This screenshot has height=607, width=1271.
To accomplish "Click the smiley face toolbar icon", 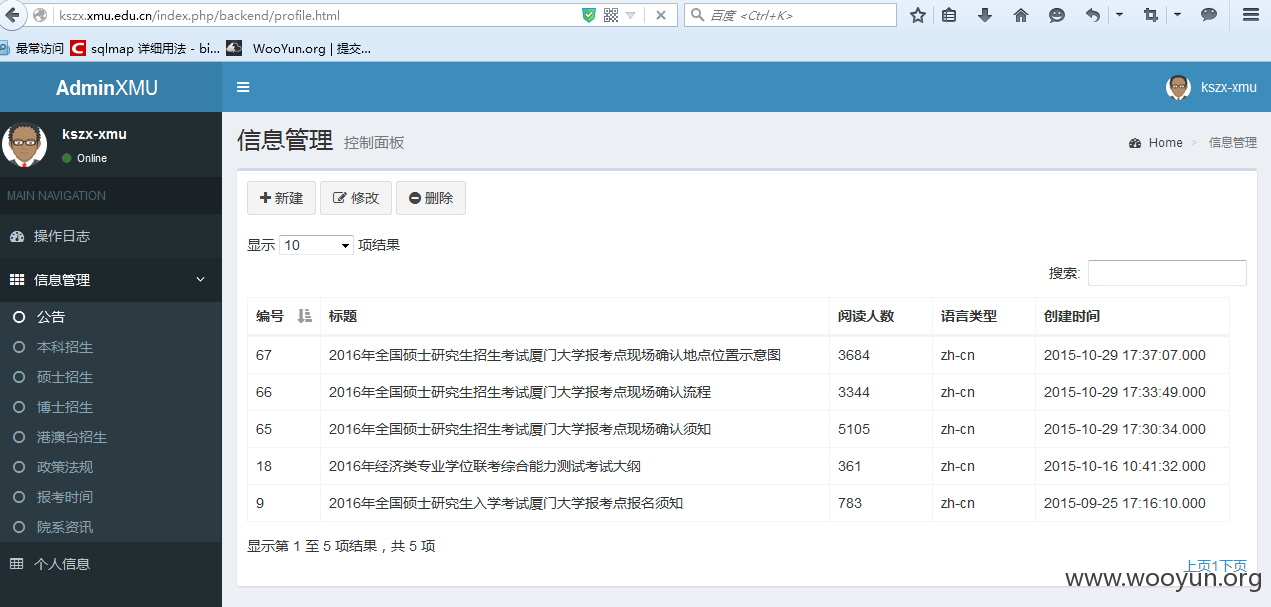I will [x=1057, y=15].
